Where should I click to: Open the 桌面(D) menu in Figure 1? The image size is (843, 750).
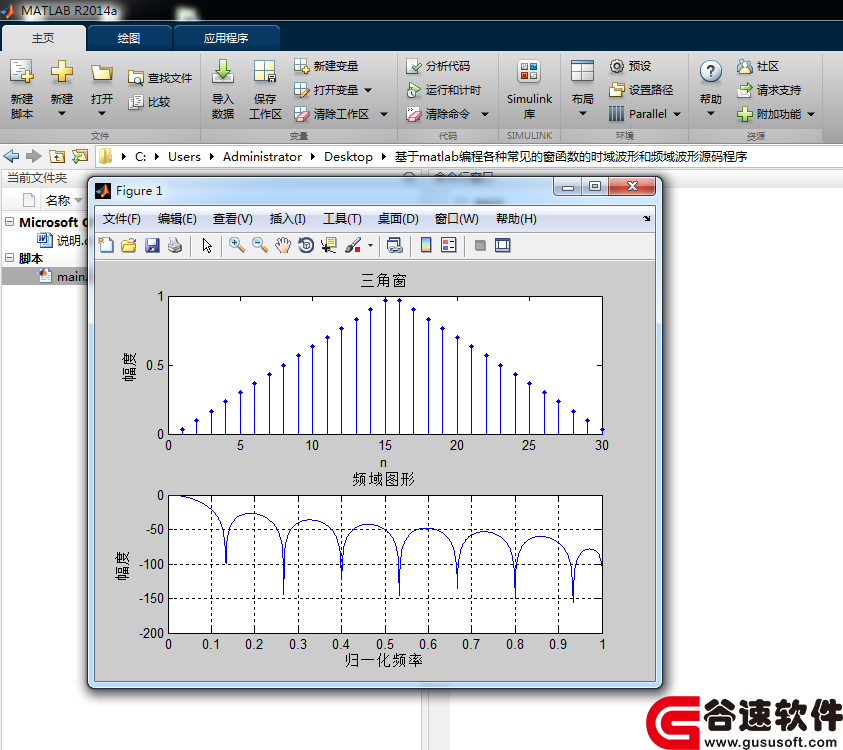pyautogui.click(x=398, y=219)
